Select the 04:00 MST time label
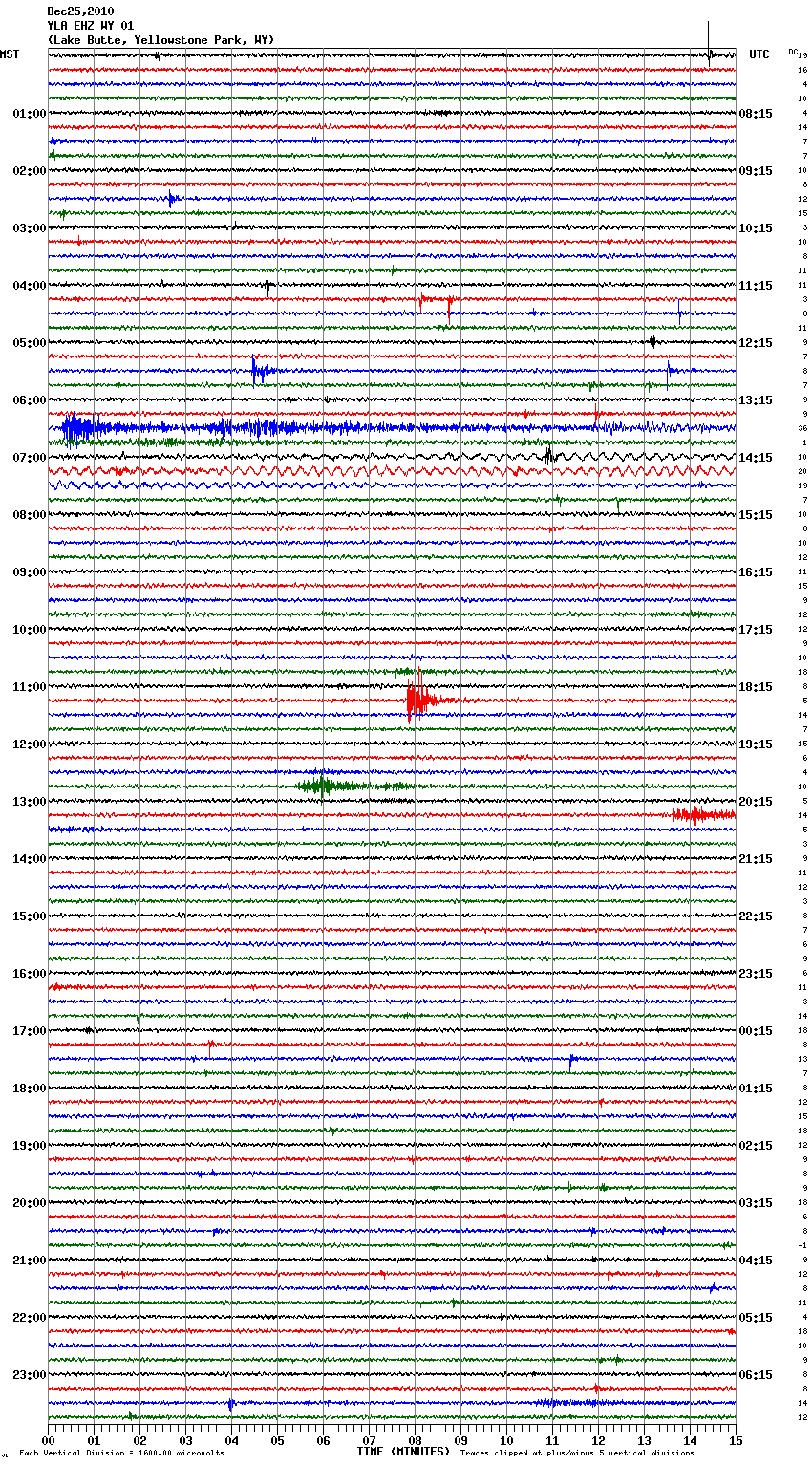The width and height of the screenshot is (812, 1466). 30,286
